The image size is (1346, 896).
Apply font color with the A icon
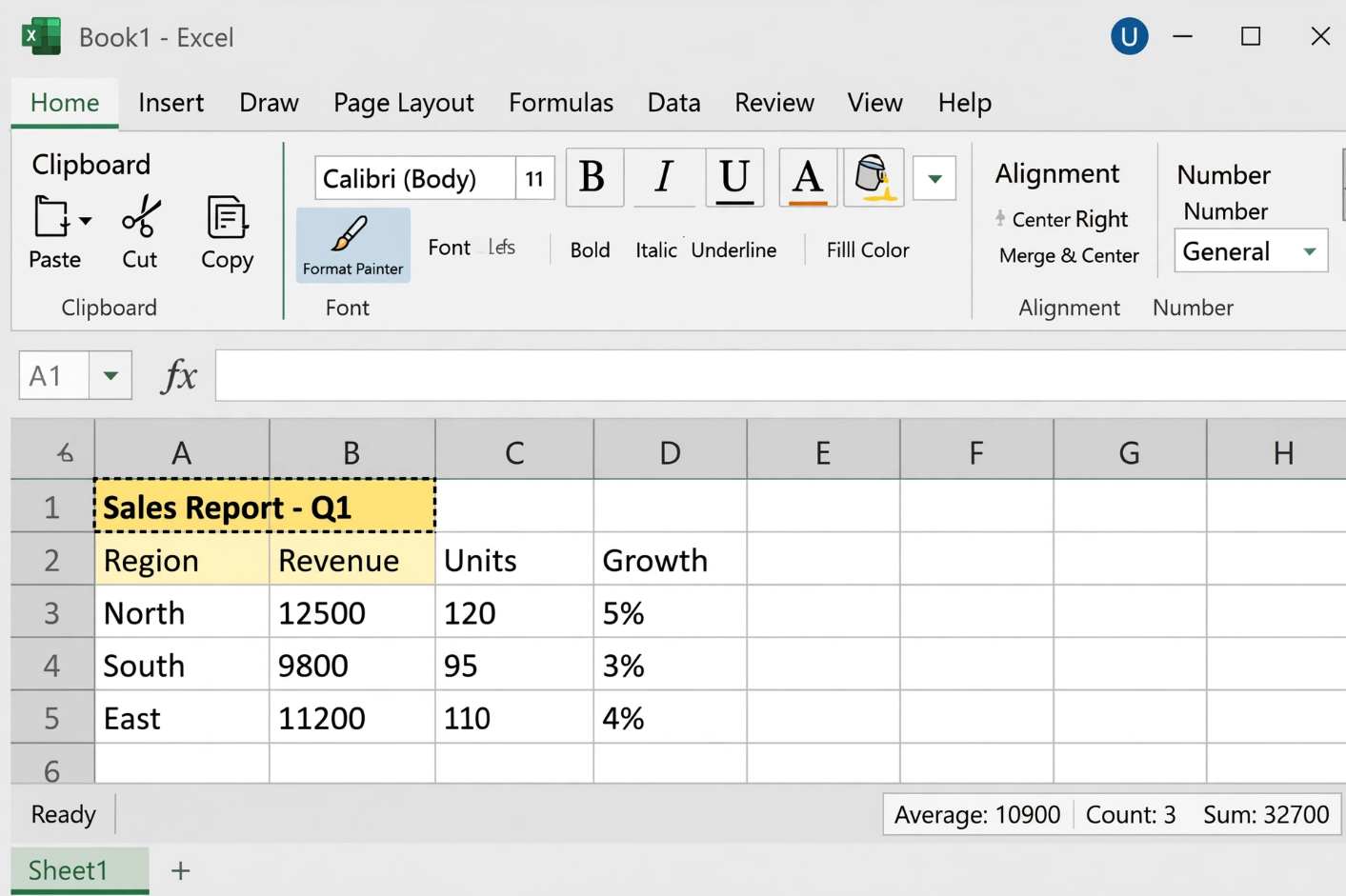(x=808, y=177)
